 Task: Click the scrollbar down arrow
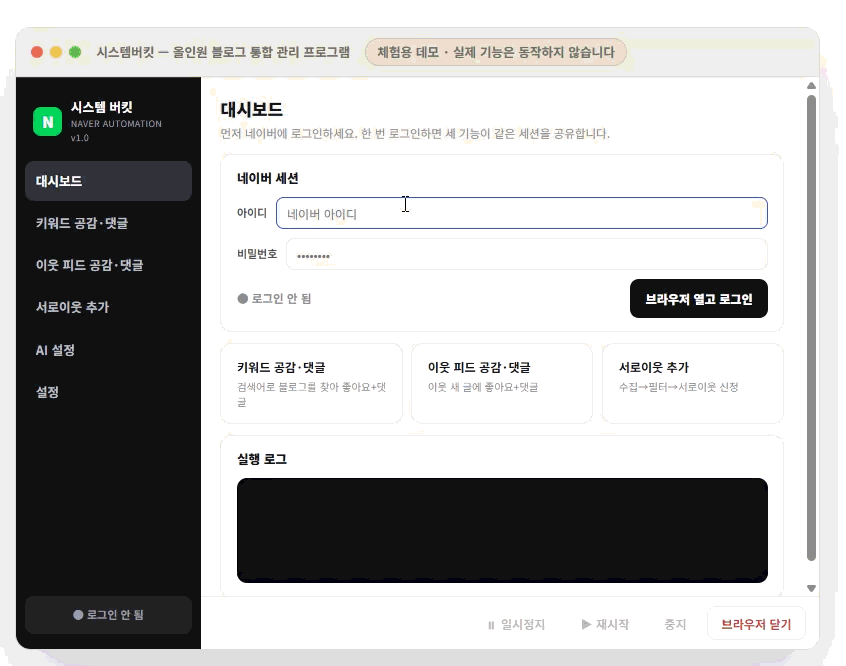[811, 588]
